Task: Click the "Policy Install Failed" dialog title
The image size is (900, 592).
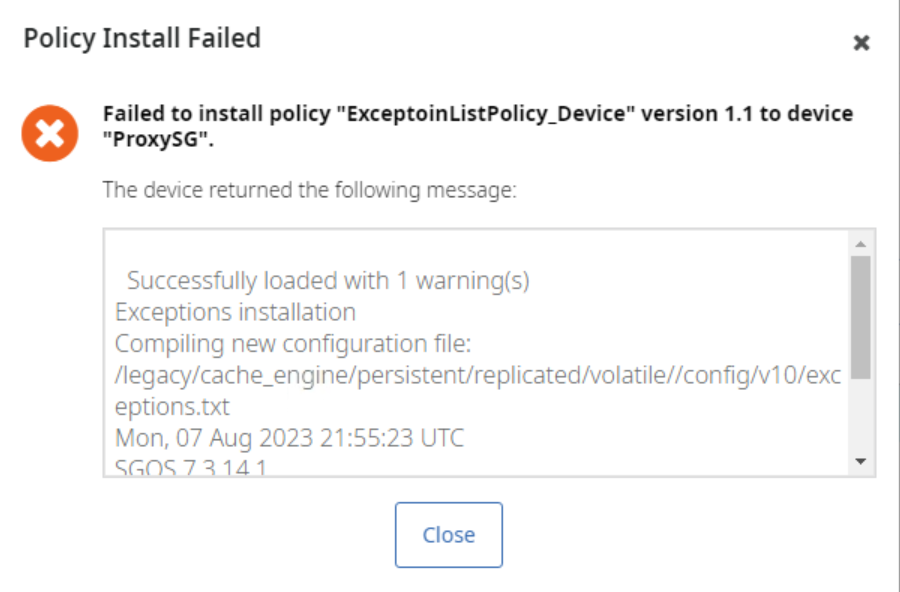Action: coord(142,39)
